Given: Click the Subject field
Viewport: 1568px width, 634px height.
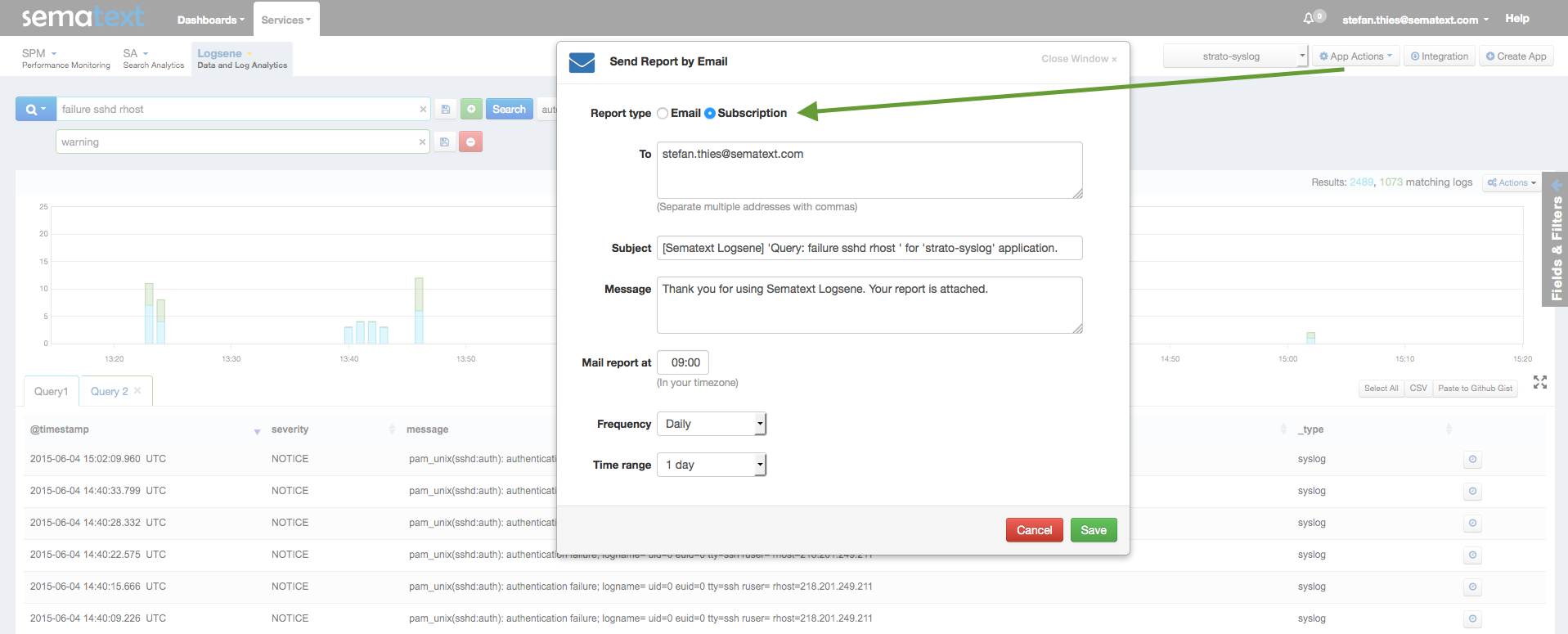Looking at the screenshot, I should (869, 248).
